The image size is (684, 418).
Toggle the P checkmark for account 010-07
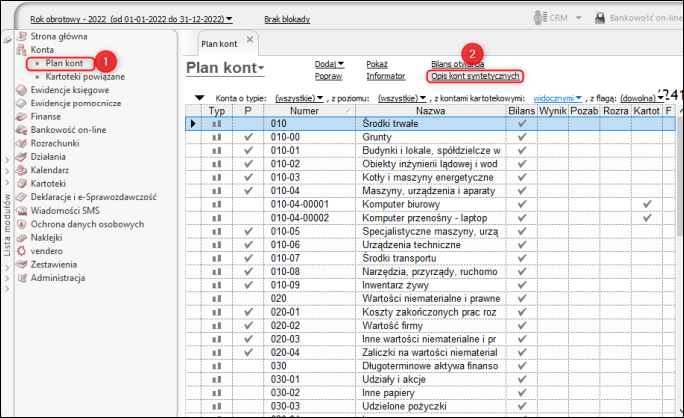[x=248, y=258]
